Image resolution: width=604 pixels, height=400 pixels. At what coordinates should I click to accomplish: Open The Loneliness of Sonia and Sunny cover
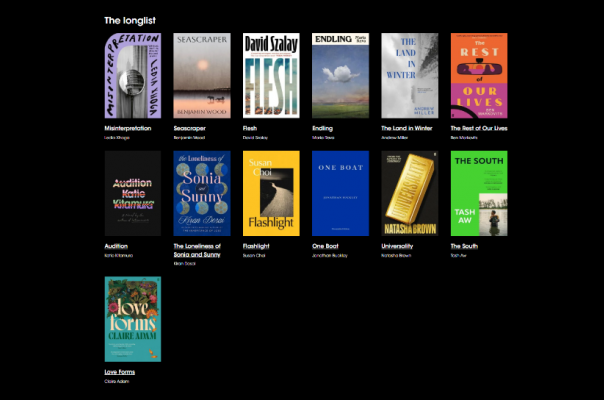click(x=202, y=193)
